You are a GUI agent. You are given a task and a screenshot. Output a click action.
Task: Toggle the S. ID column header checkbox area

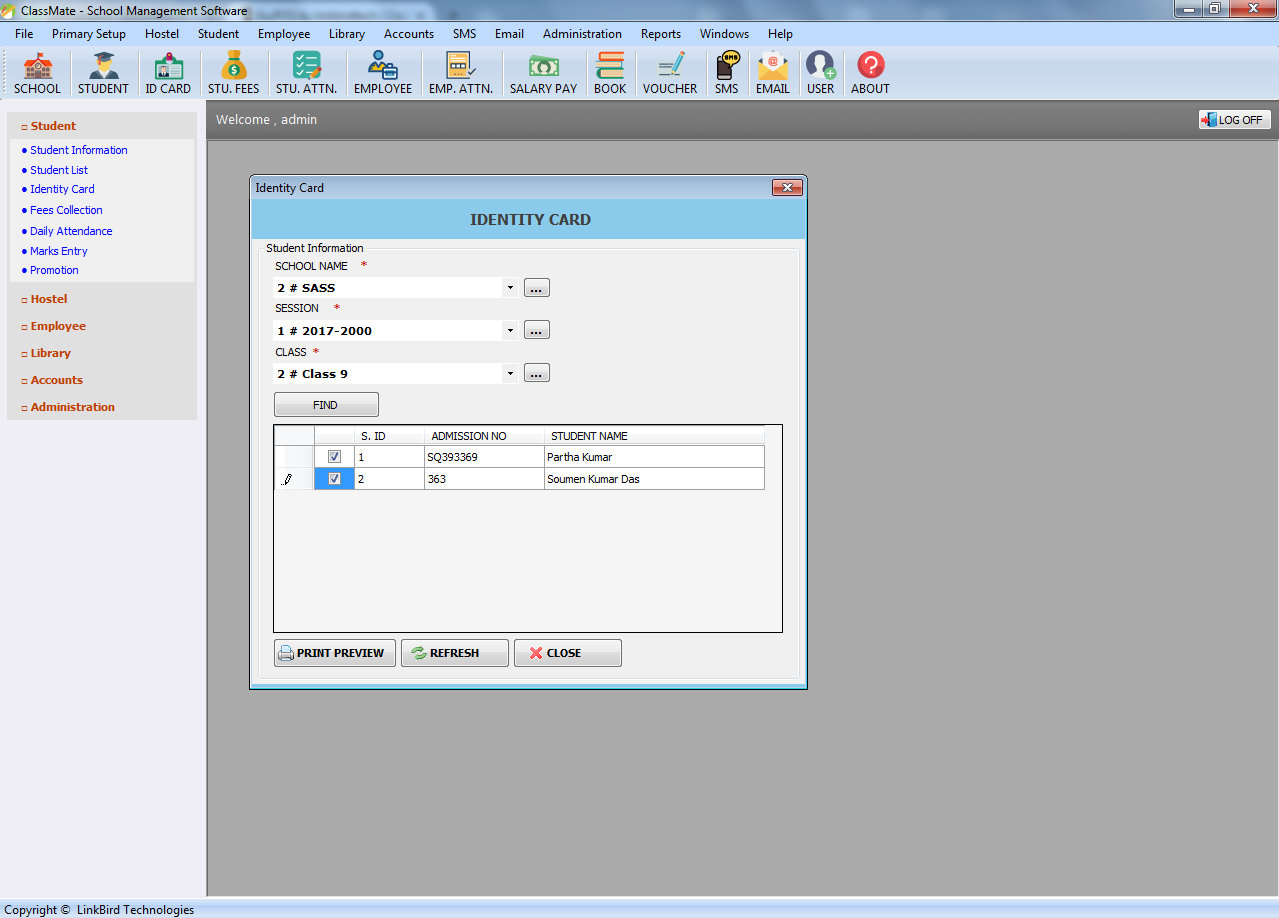(333, 435)
